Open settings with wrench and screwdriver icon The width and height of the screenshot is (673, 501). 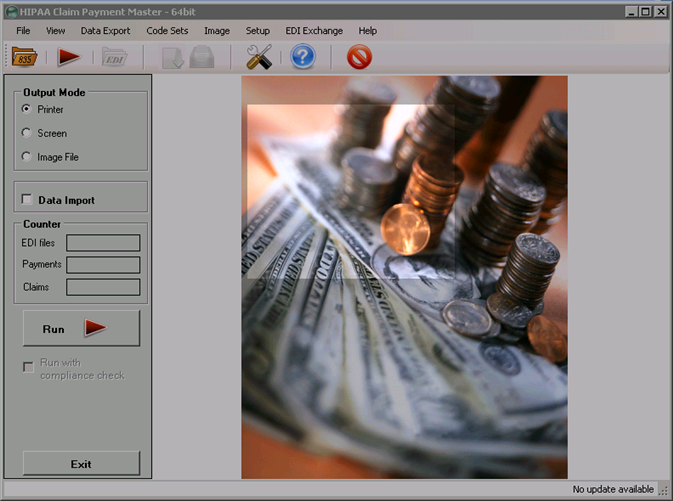click(259, 57)
